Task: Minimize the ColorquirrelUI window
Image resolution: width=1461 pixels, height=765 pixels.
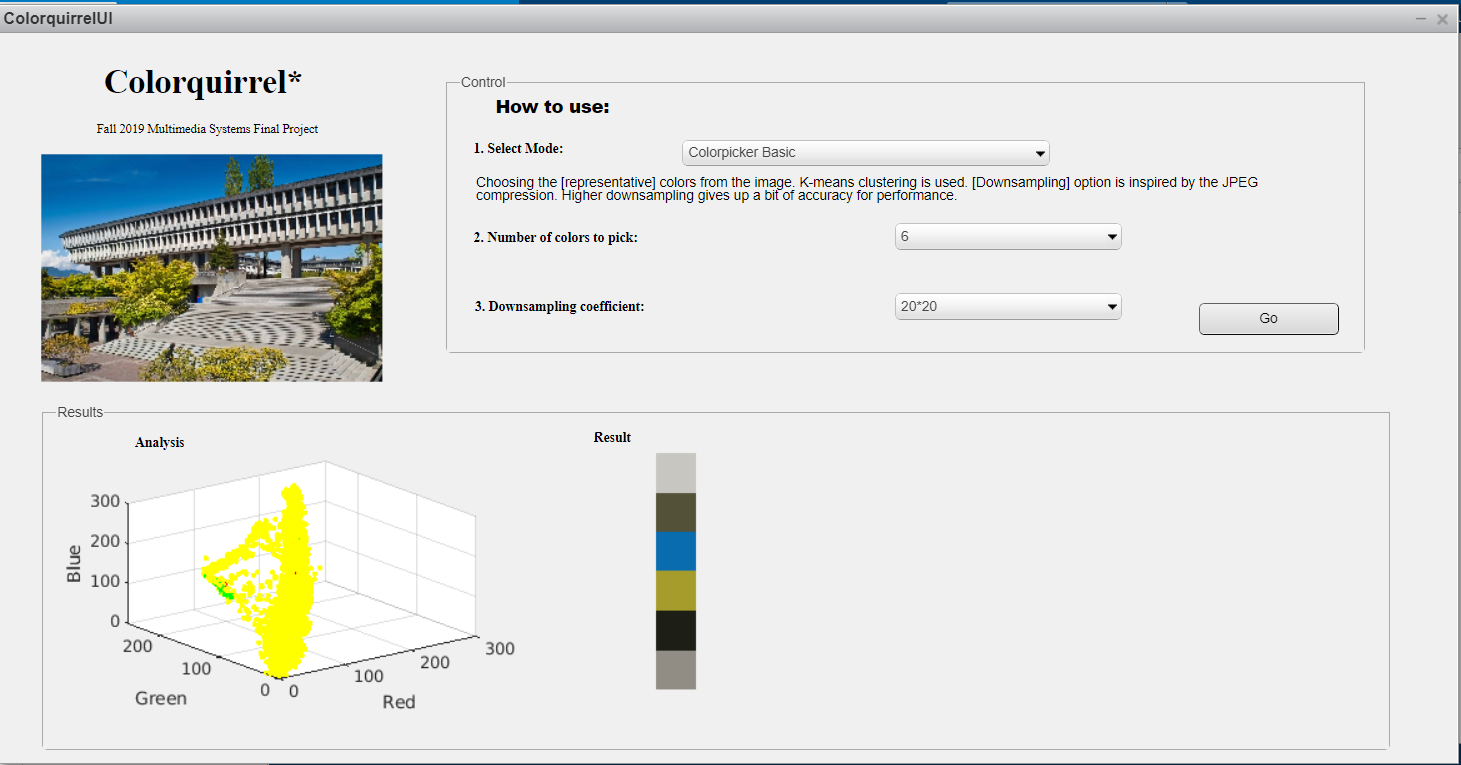Action: 1420,19
